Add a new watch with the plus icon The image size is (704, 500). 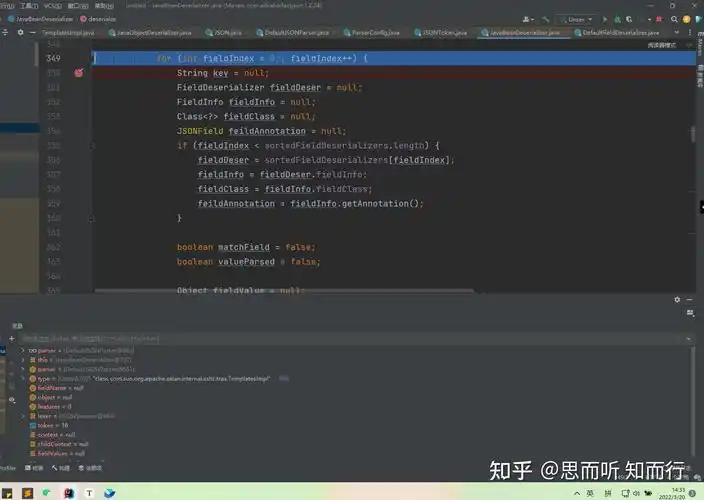12,338
